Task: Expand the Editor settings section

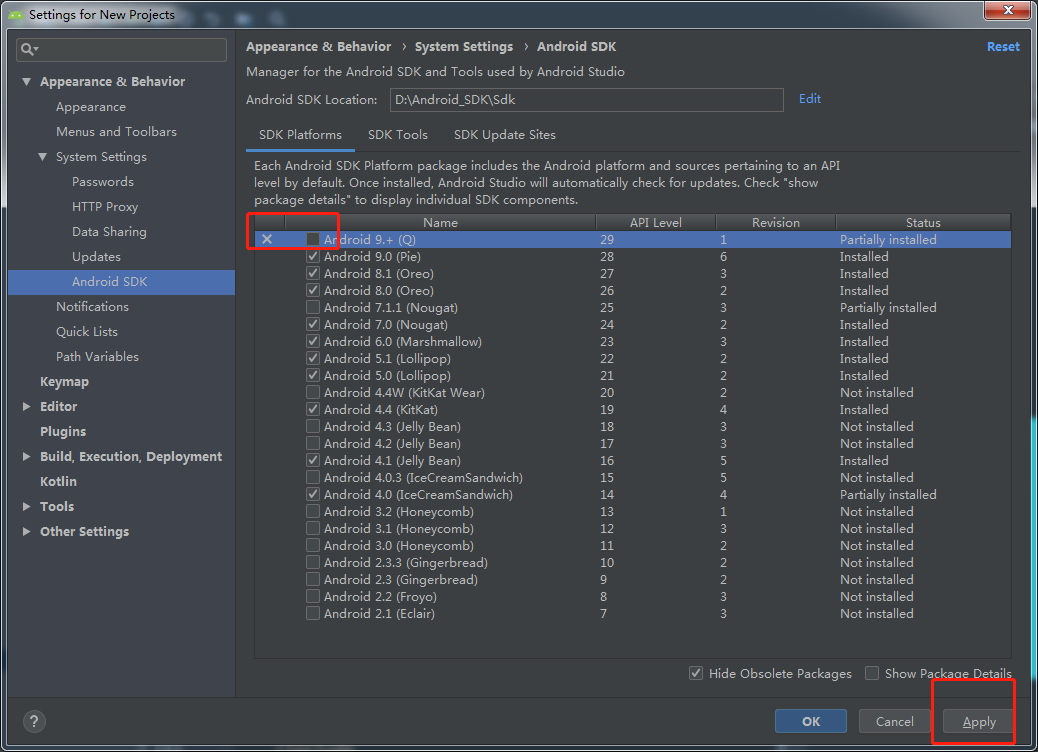Action: (x=28, y=406)
